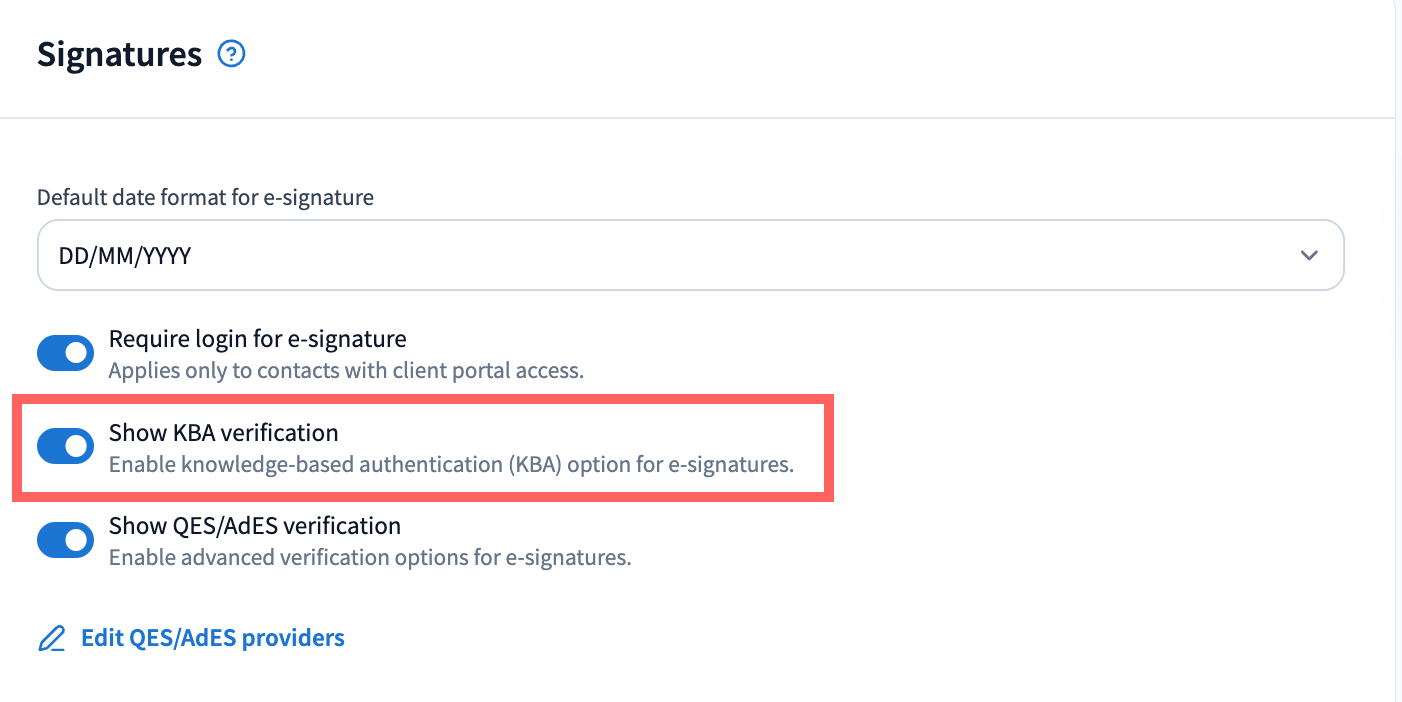The width and height of the screenshot is (1402, 702).
Task: Toggle the Show QES/AdES verification switch
Action: [65, 540]
